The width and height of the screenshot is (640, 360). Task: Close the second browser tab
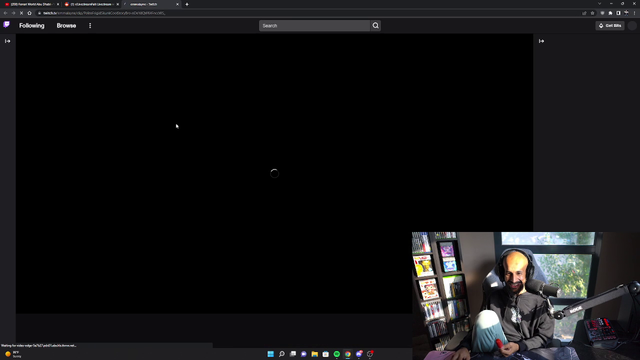[x=118, y=4]
